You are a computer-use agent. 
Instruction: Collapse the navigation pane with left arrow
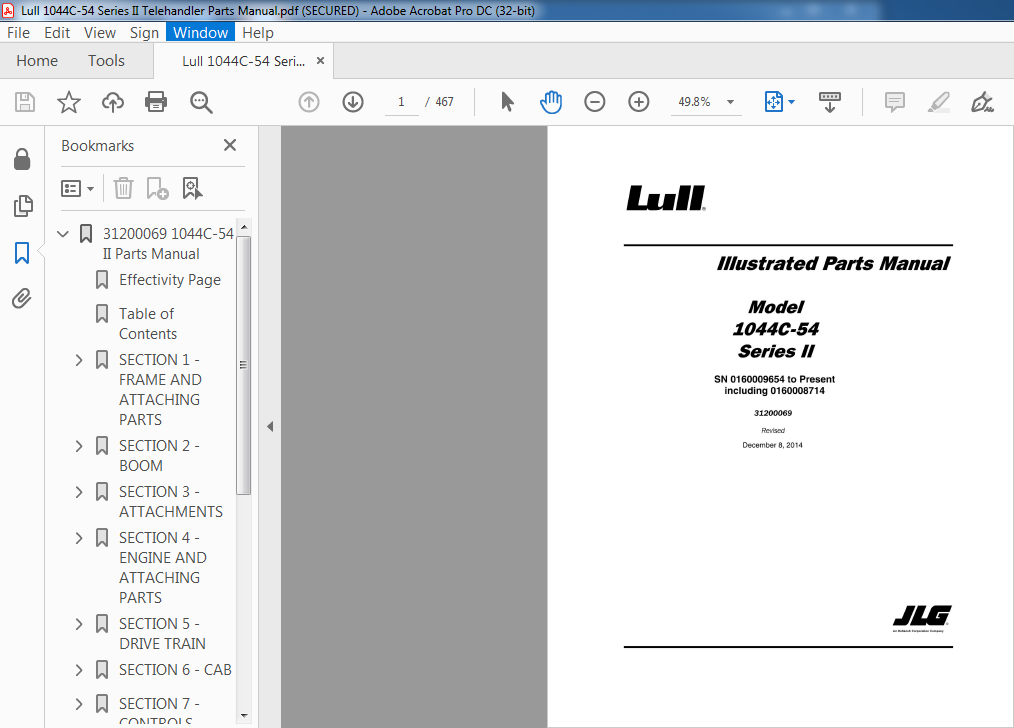(270, 427)
